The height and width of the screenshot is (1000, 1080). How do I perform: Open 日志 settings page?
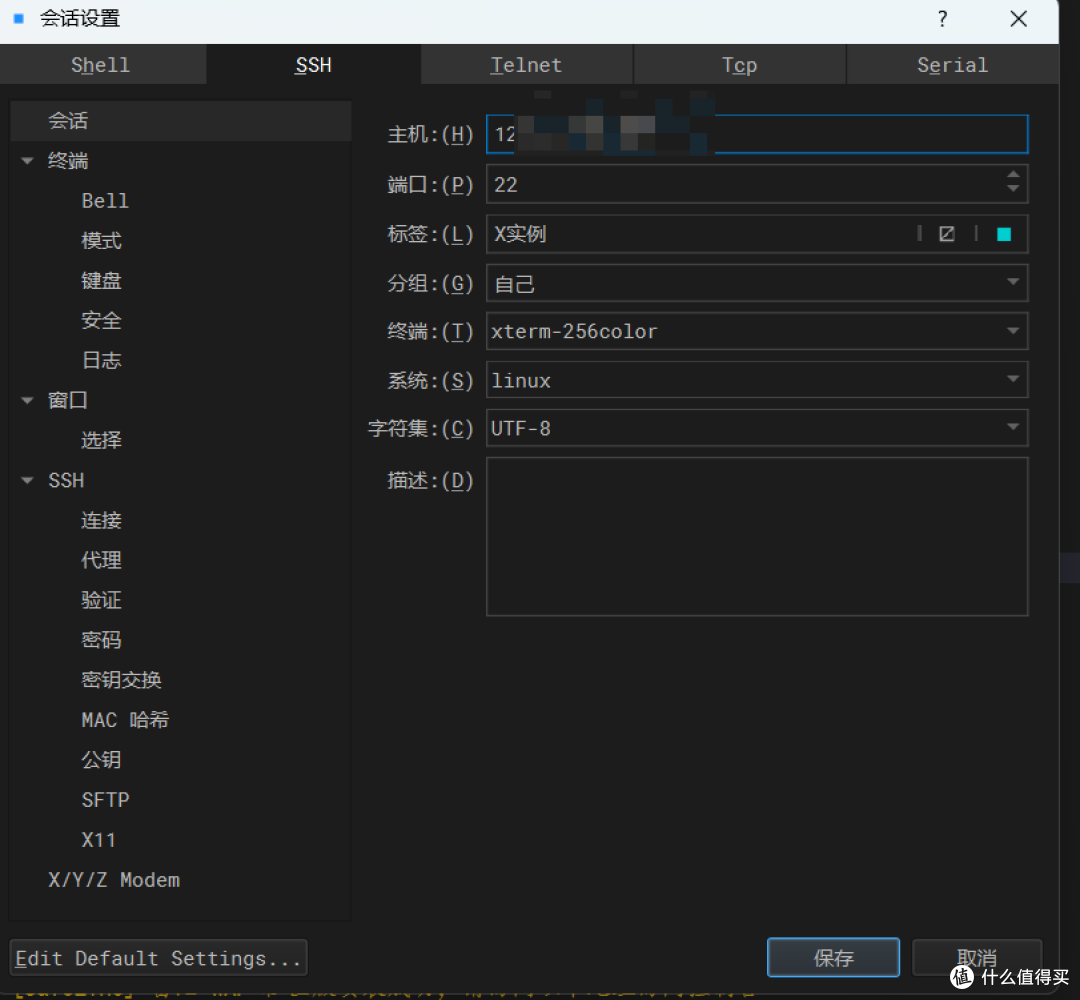pyautogui.click(x=101, y=360)
